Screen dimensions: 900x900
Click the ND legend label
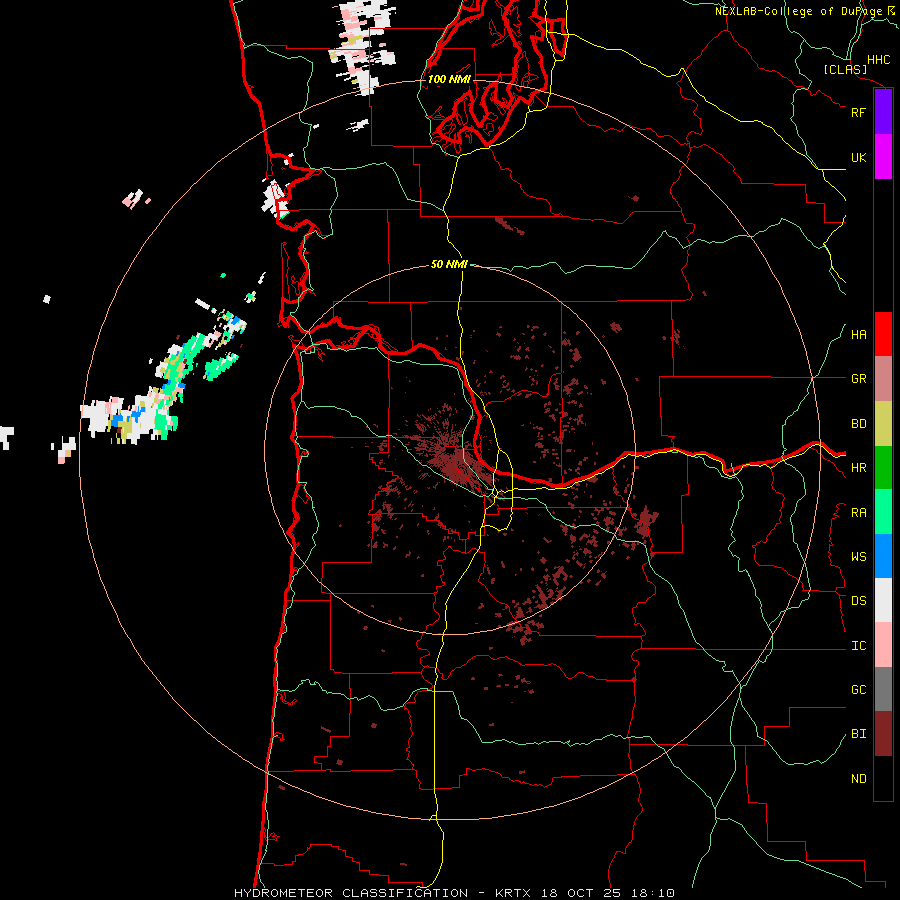pyautogui.click(x=858, y=779)
